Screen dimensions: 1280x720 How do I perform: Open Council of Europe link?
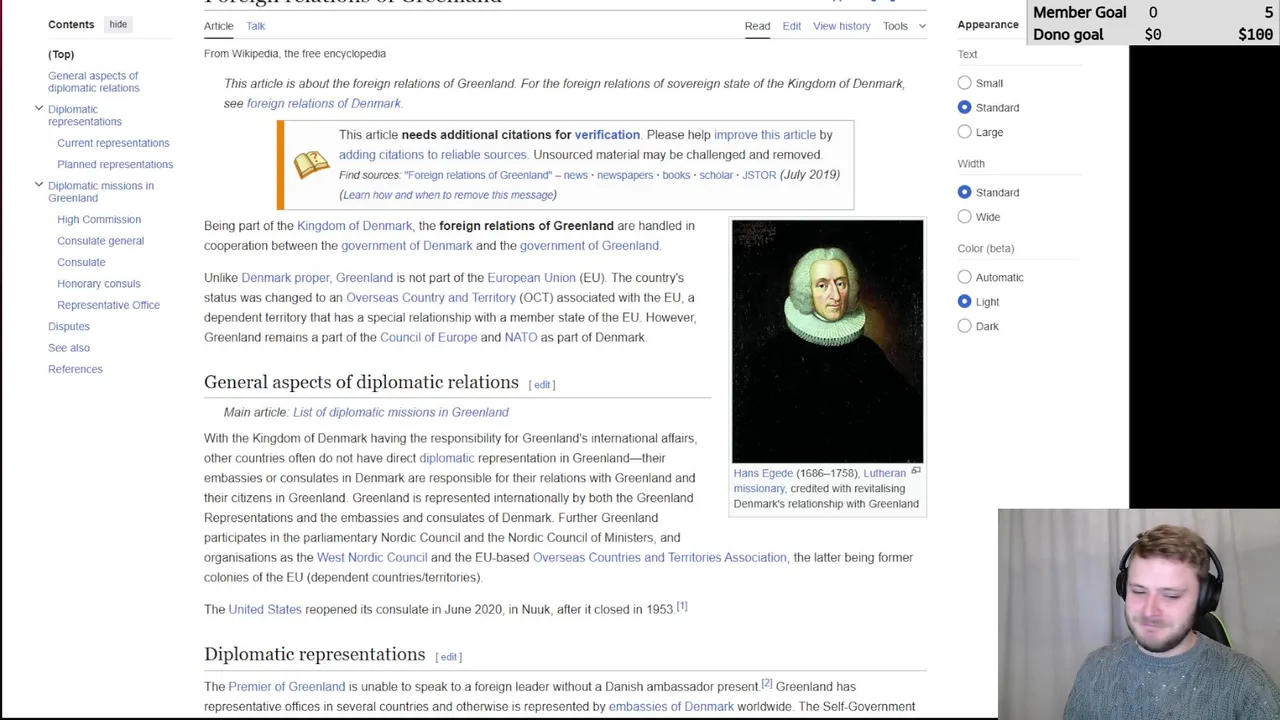click(x=428, y=338)
